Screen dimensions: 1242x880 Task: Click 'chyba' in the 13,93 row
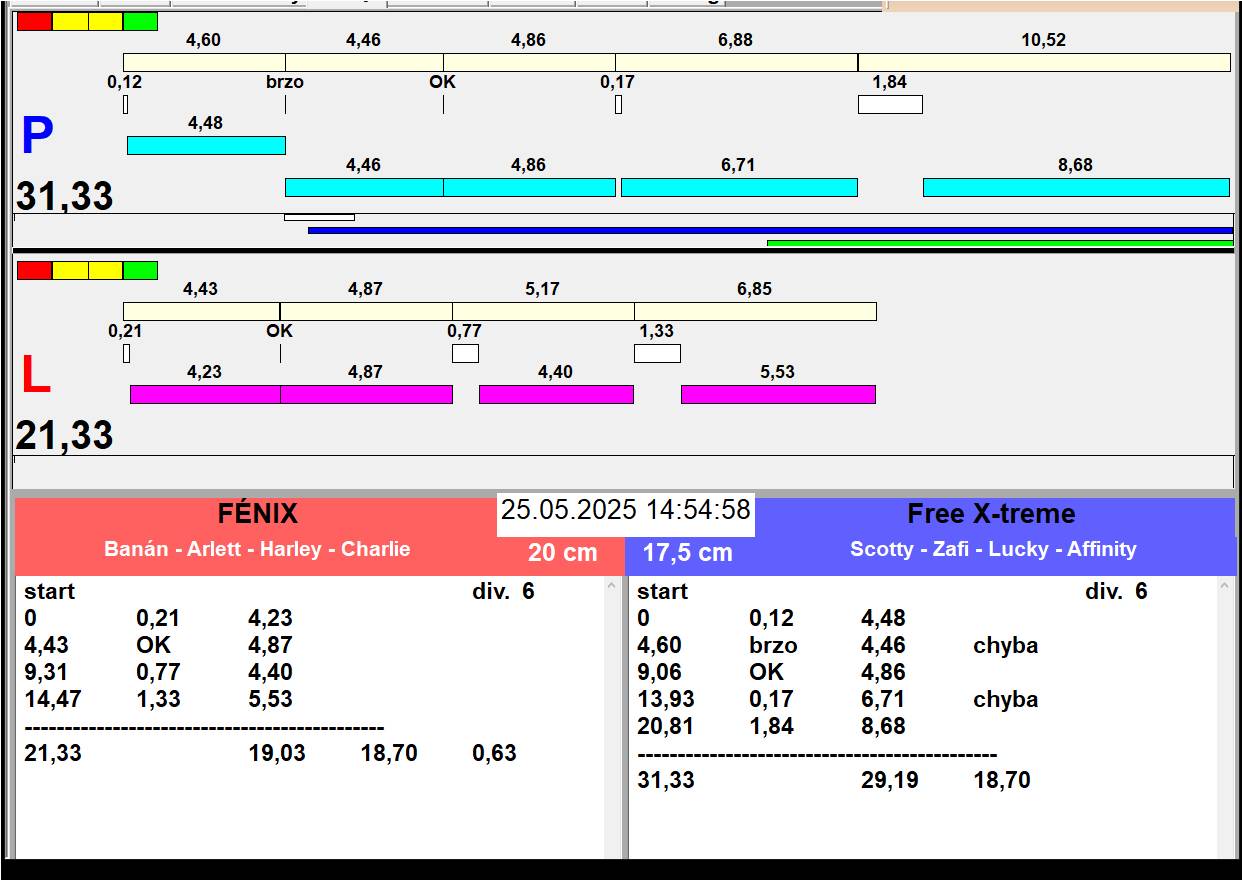1005,699
